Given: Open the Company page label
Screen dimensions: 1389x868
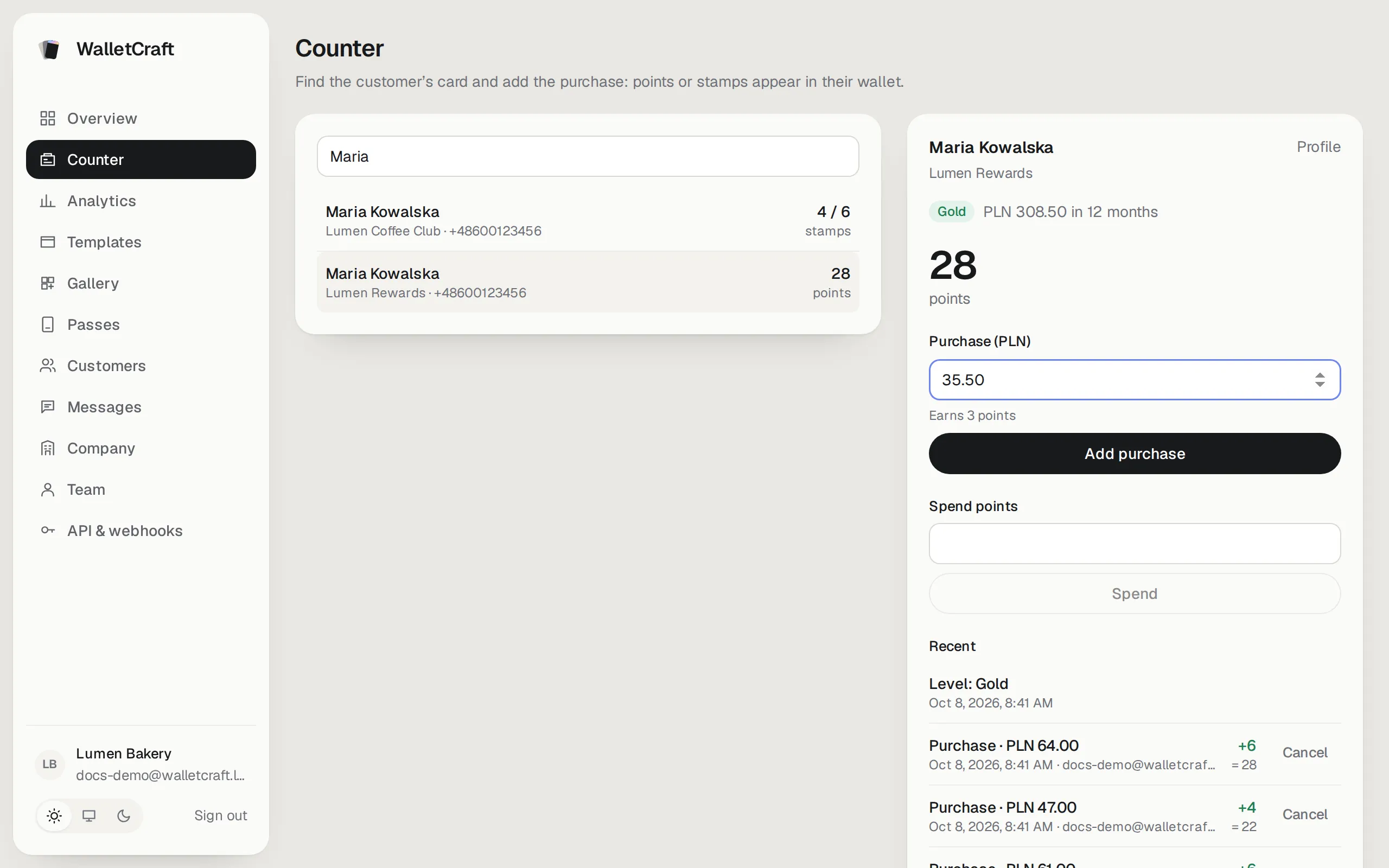Looking at the screenshot, I should coord(101,448).
